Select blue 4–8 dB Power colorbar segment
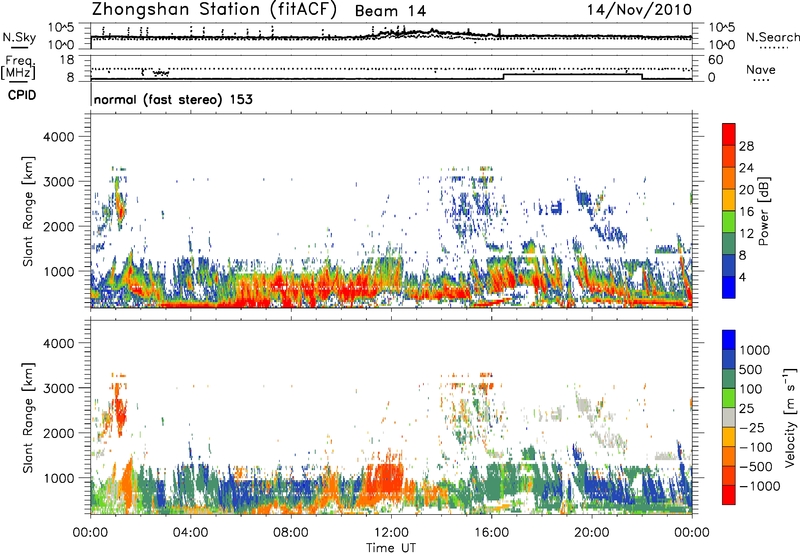Viewport: 800px width, 554px height. pyautogui.click(x=729, y=266)
